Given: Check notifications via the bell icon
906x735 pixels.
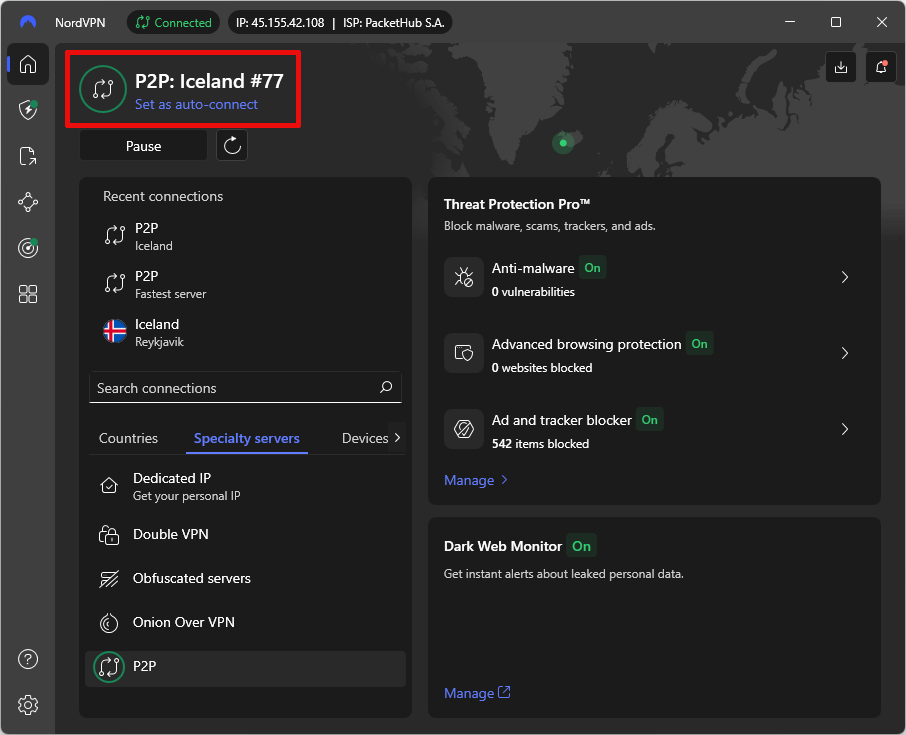Looking at the screenshot, I should coord(880,67).
